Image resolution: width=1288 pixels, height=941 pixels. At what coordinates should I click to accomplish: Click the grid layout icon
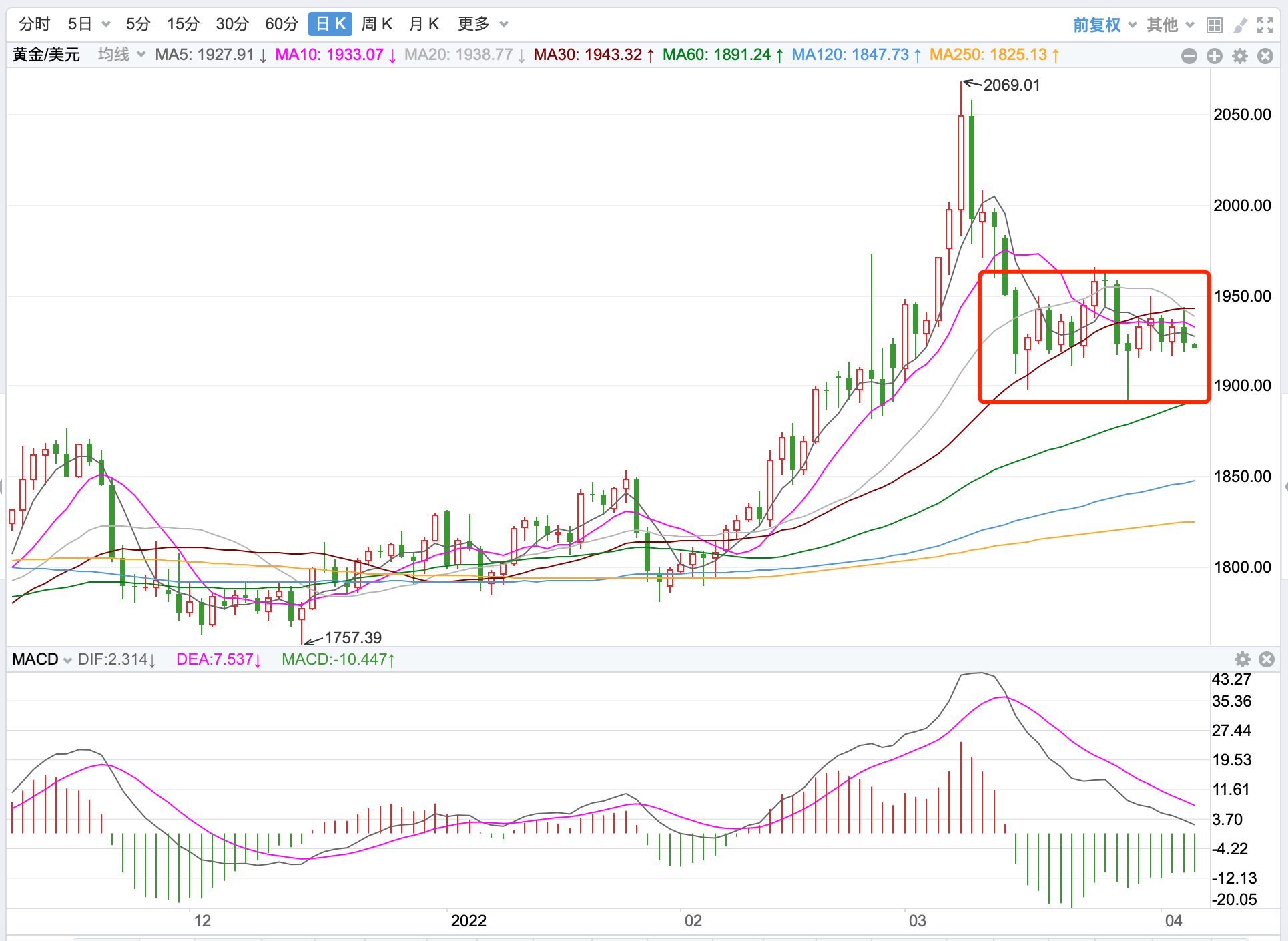[x=1215, y=25]
